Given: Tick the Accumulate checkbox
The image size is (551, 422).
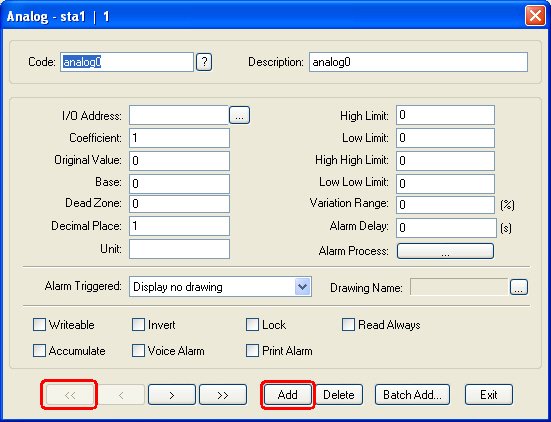Looking at the screenshot, I should [39, 351].
